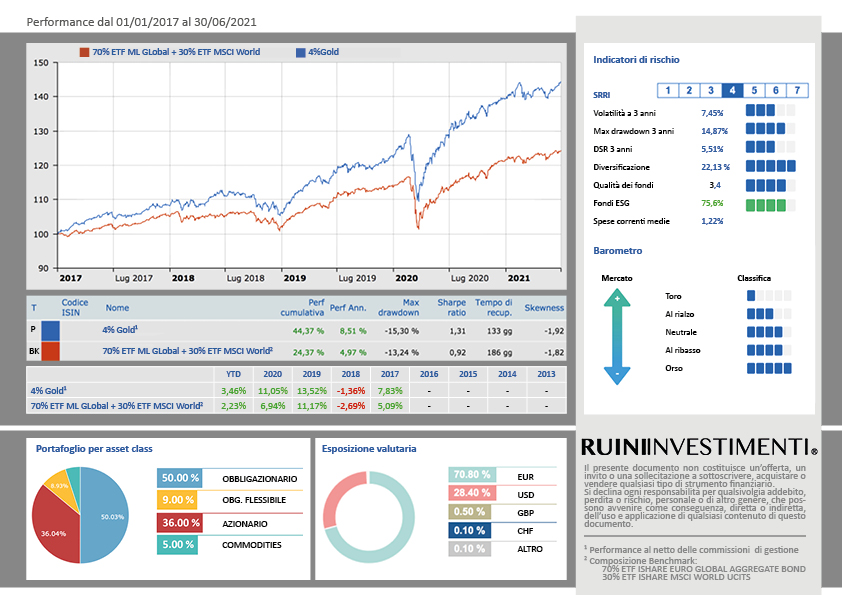The width and height of the screenshot is (842, 595).
Task: Click the 9.00 % OBG. FLESSIBILE badge
Action: (x=178, y=500)
